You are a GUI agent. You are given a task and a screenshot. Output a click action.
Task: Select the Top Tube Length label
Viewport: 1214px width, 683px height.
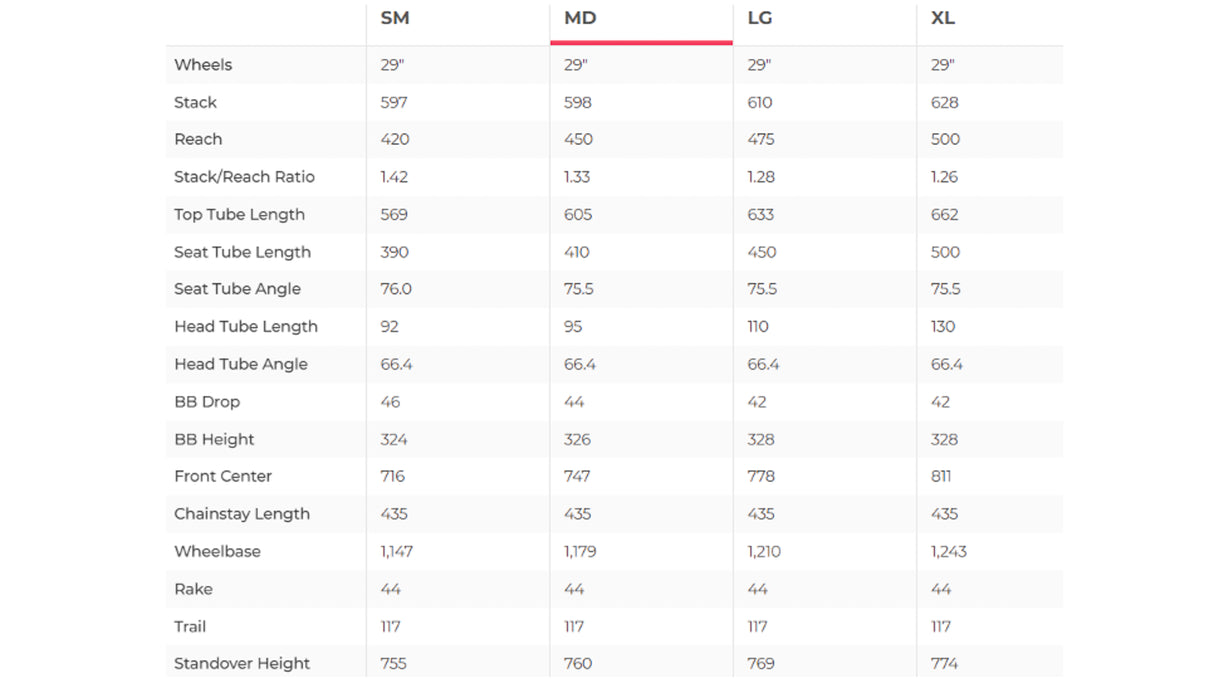[x=239, y=214]
